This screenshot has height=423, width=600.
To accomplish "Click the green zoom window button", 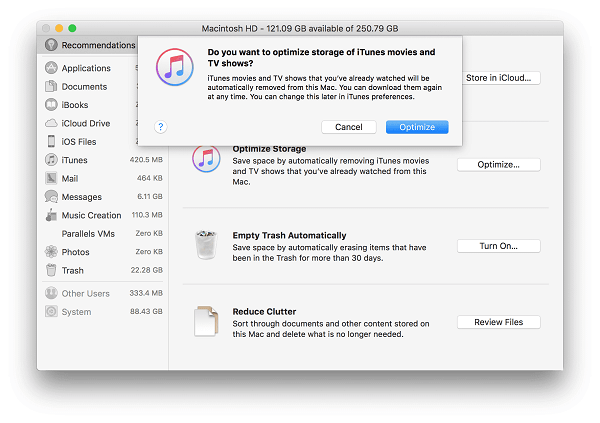I will 72,28.
